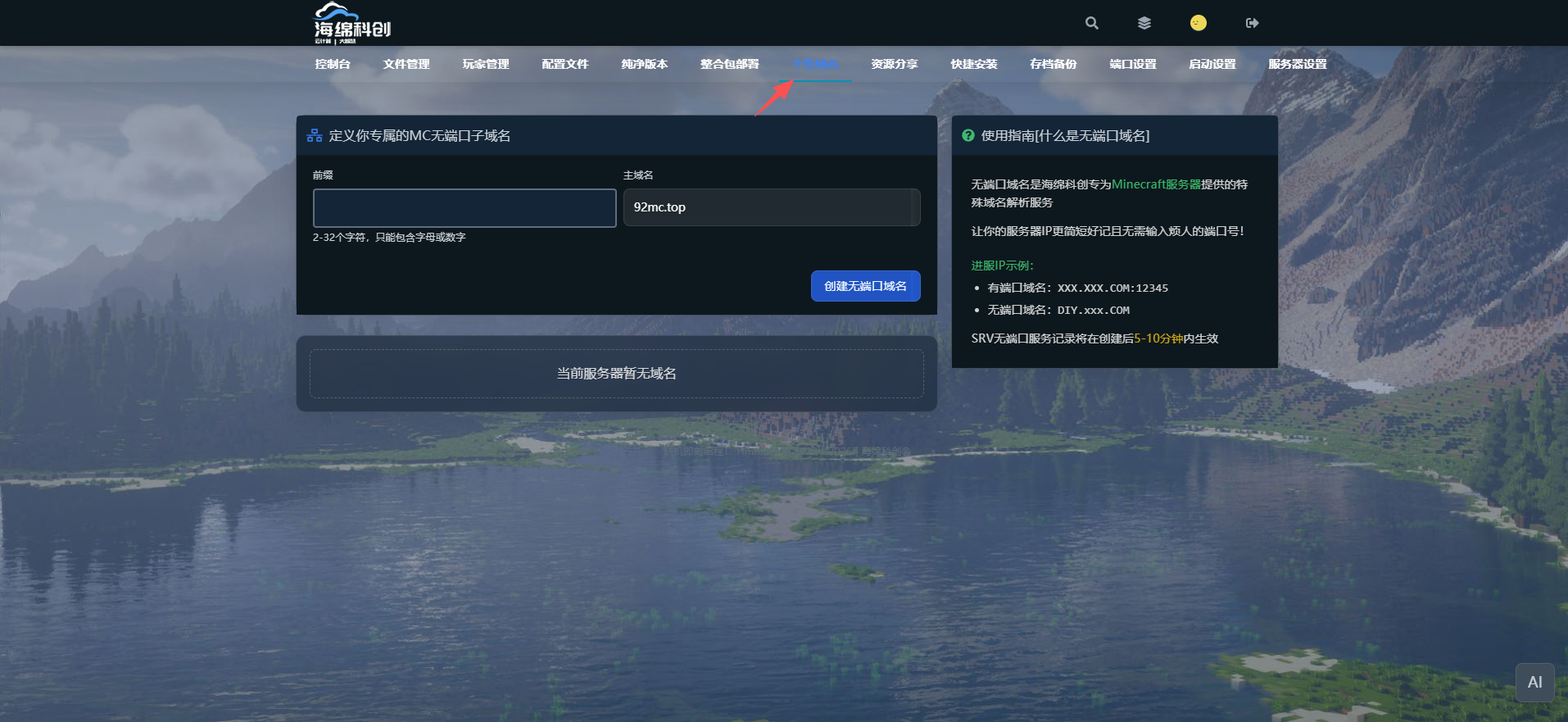Focus the 前缀 prefix input field
The width and height of the screenshot is (1568, 722).
(465, 208)
